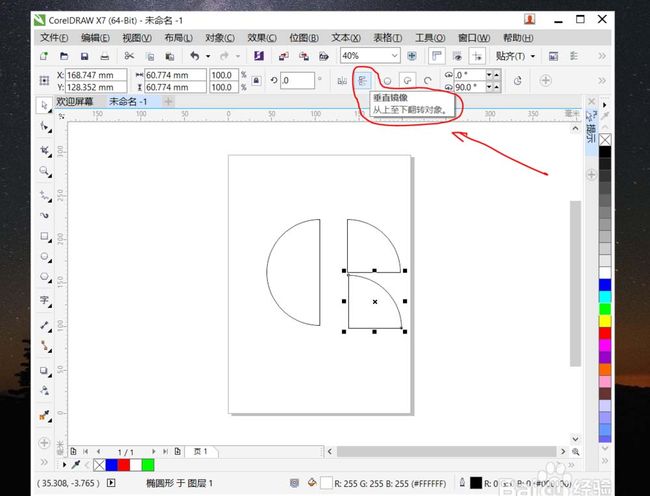Click the Print icon
The height and width of the screenshot is (496, 650).
click(104, 56)
